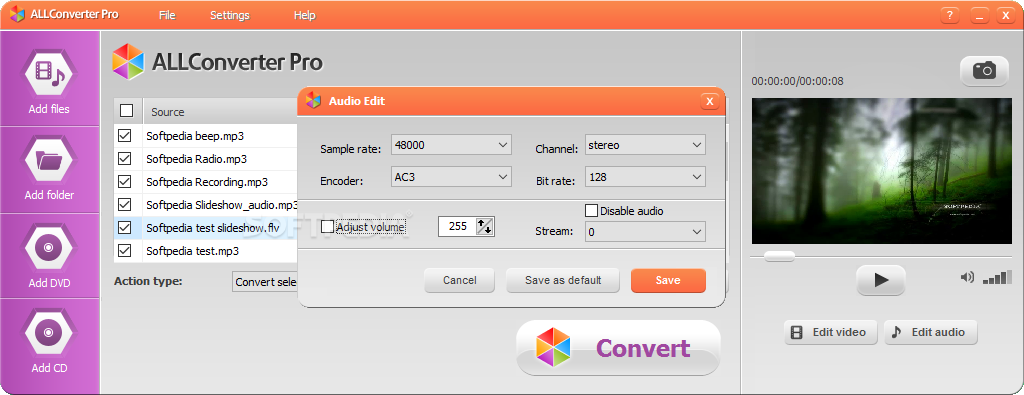The width and height of the screenshot is (1024, 395).
Task: Click the Add CD disc icon
Action: click(49, 332)
